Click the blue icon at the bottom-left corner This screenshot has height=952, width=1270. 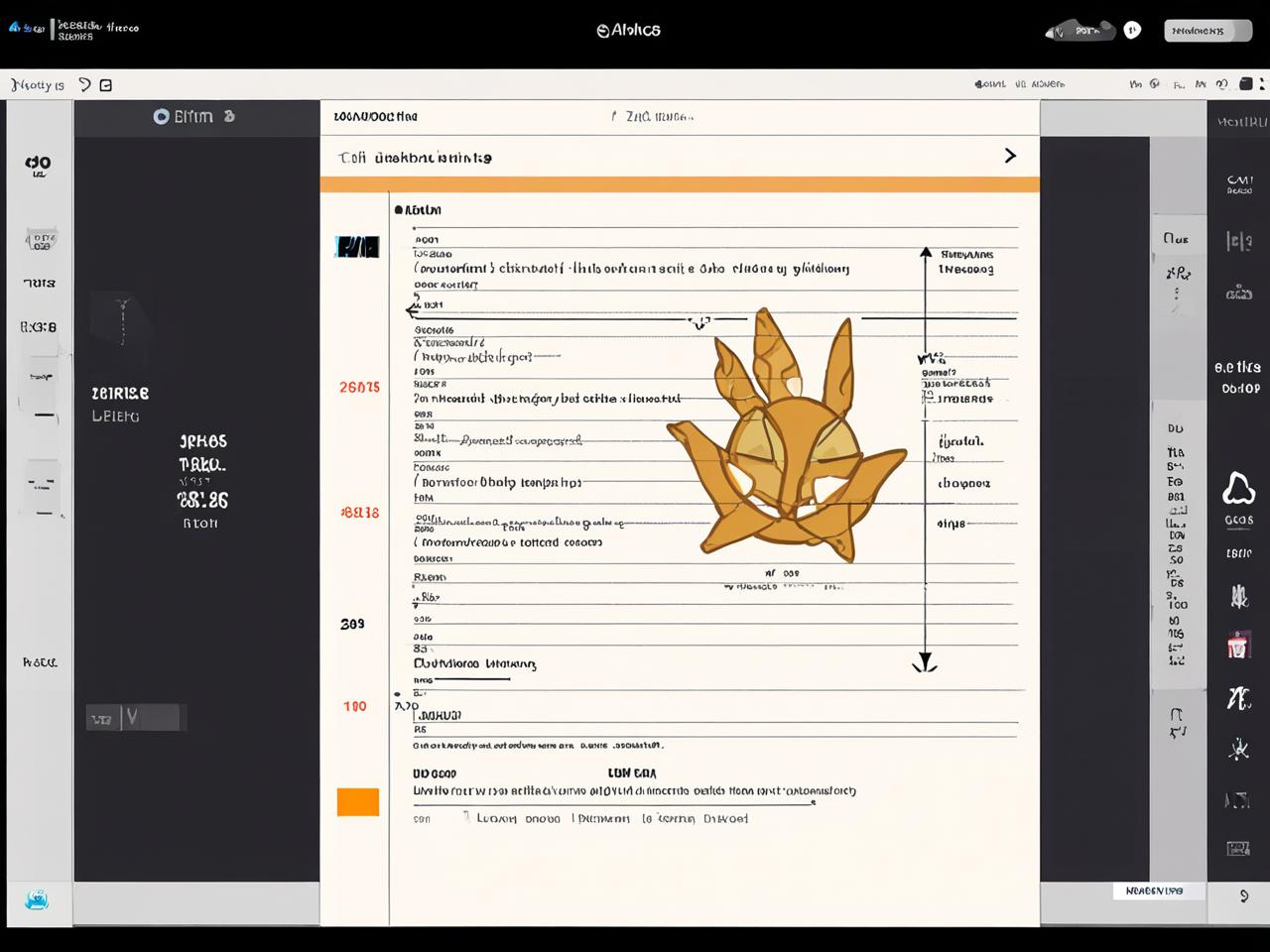point(38,900)
